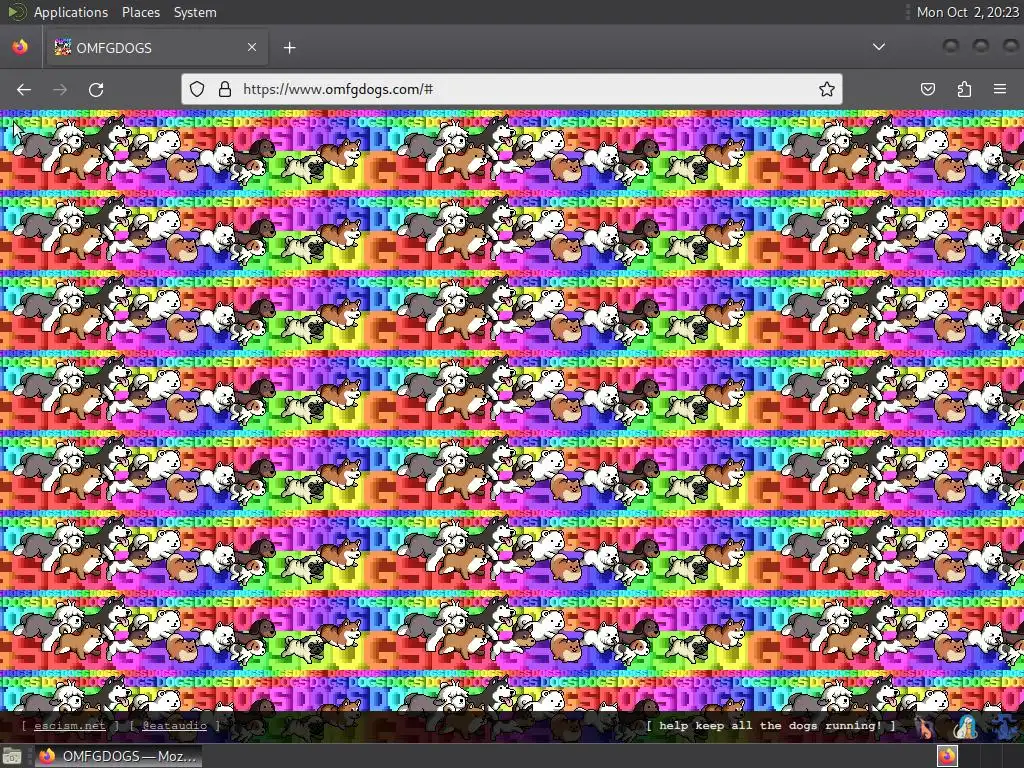This screenshot has width=1024, height=768.
Task: Select the OMFGDOGS browser tab
Action: click(155, 47)
